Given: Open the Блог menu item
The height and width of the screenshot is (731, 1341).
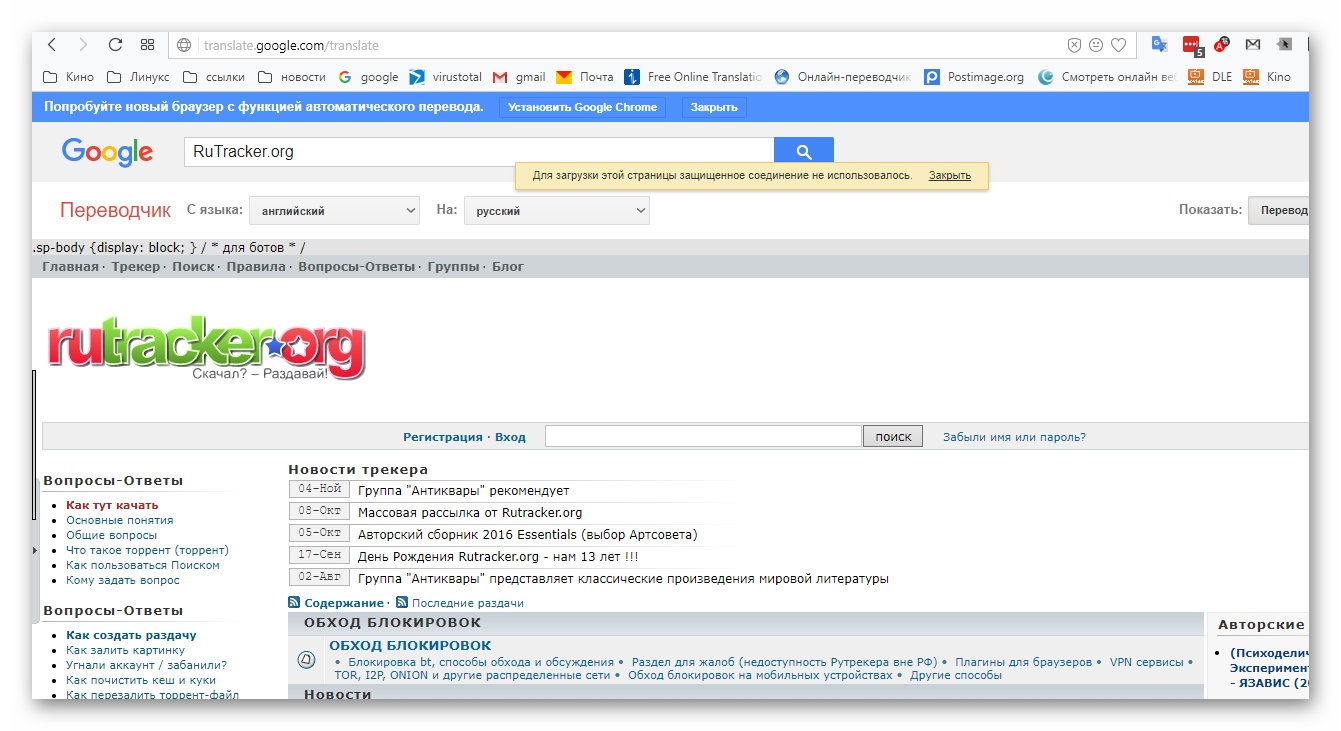Looking at the screenshot, I should 508,267.
